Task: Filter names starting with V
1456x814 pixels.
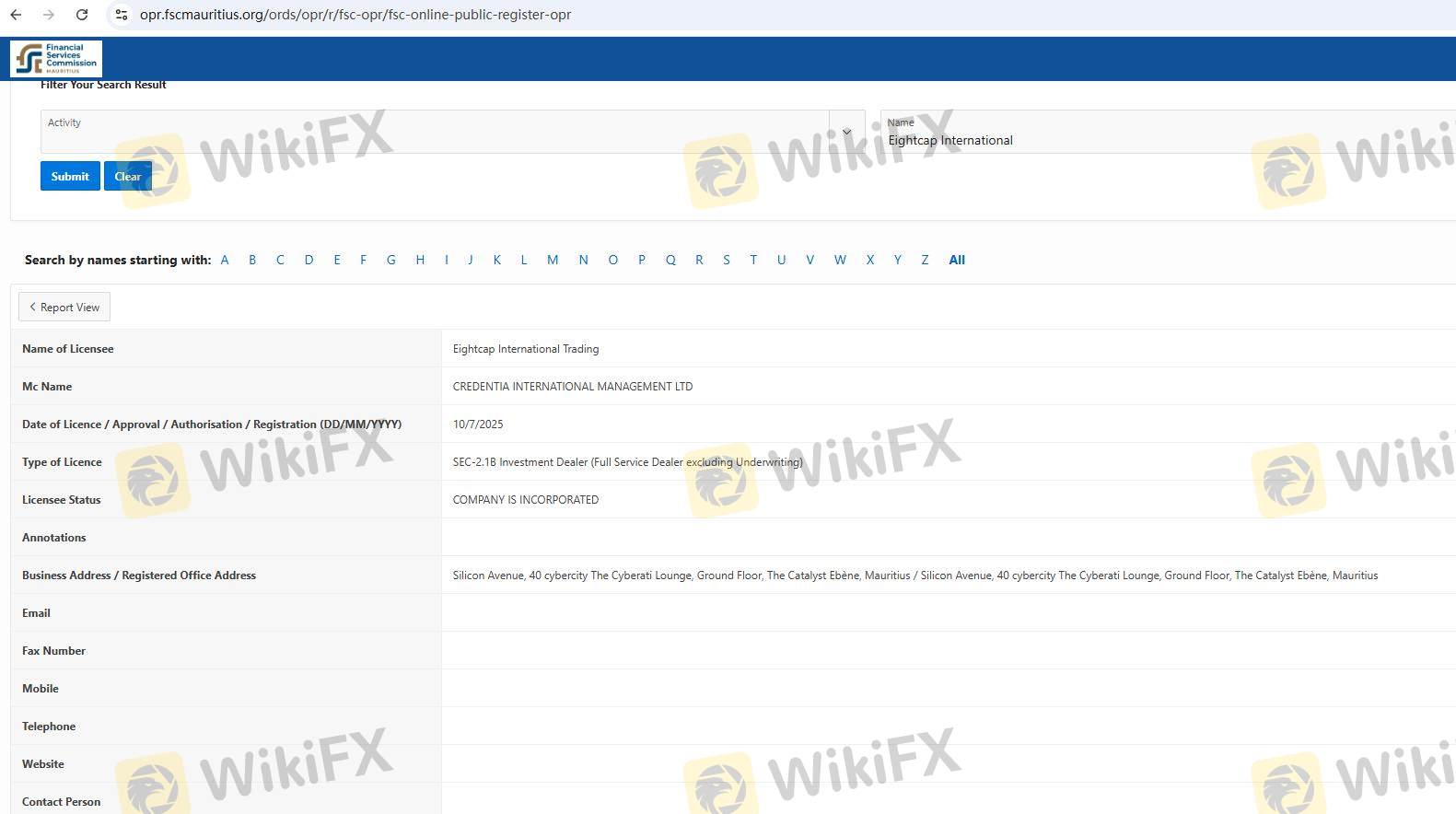Action: pos(810,260)
